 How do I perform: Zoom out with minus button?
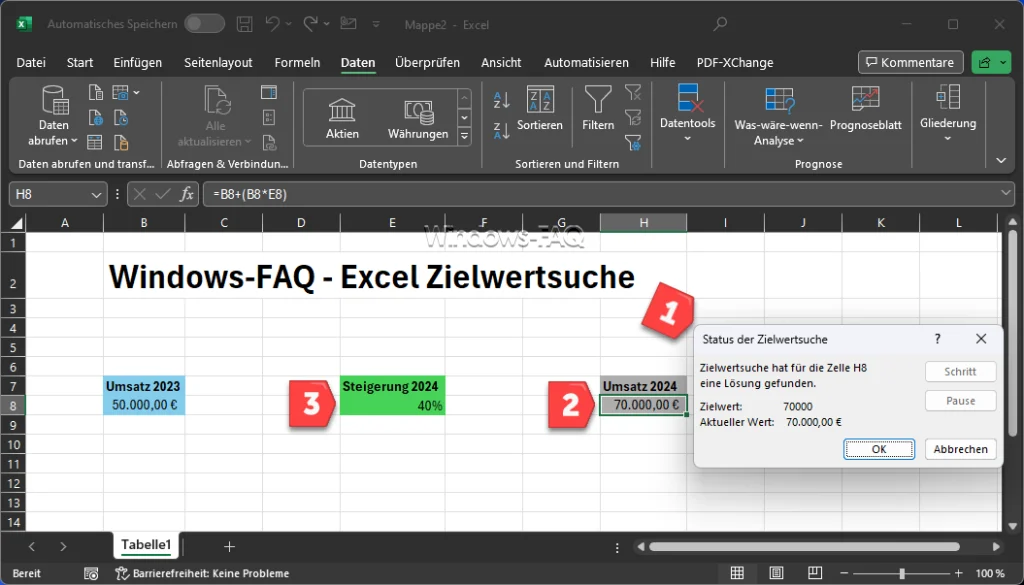846,573
